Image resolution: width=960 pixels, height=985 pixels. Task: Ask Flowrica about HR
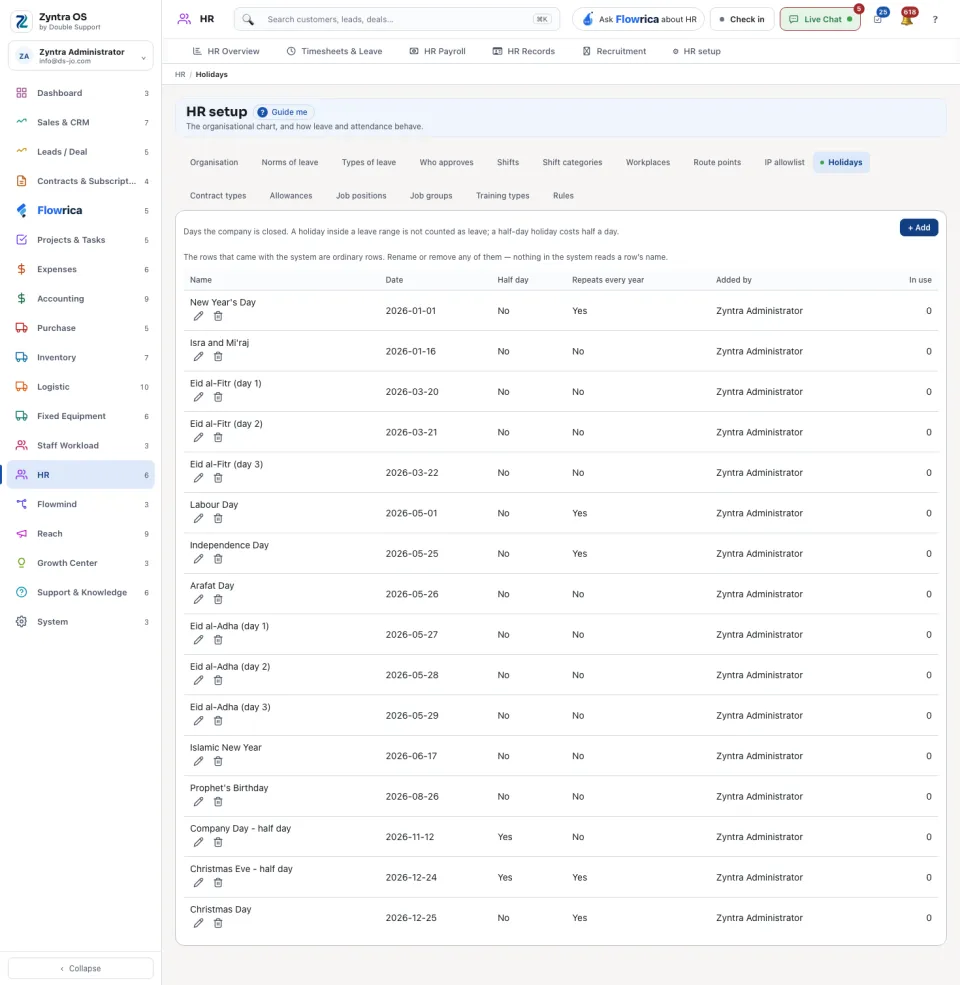pyautogui.click(x=638, y=19)
